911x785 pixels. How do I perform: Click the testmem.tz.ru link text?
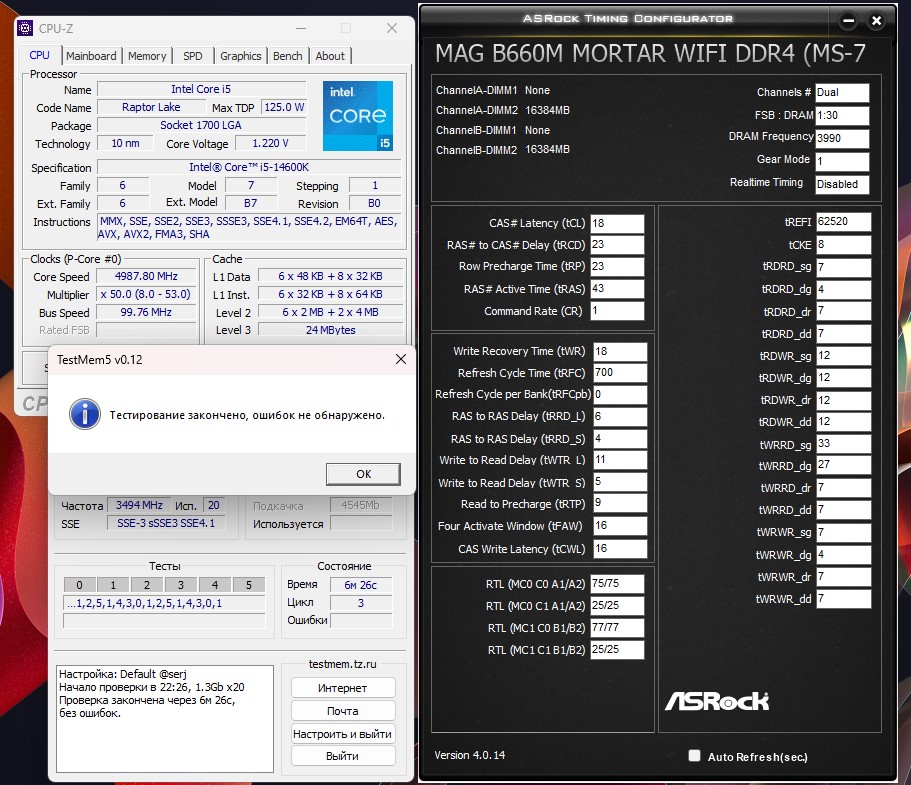pos(342,664)
